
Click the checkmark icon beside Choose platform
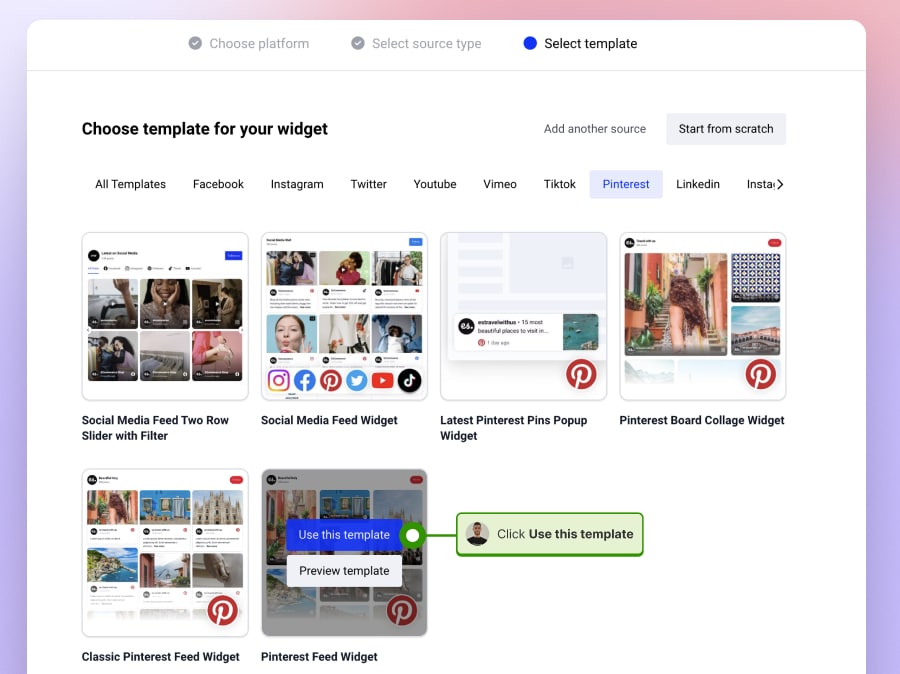[x=195, y=44]
